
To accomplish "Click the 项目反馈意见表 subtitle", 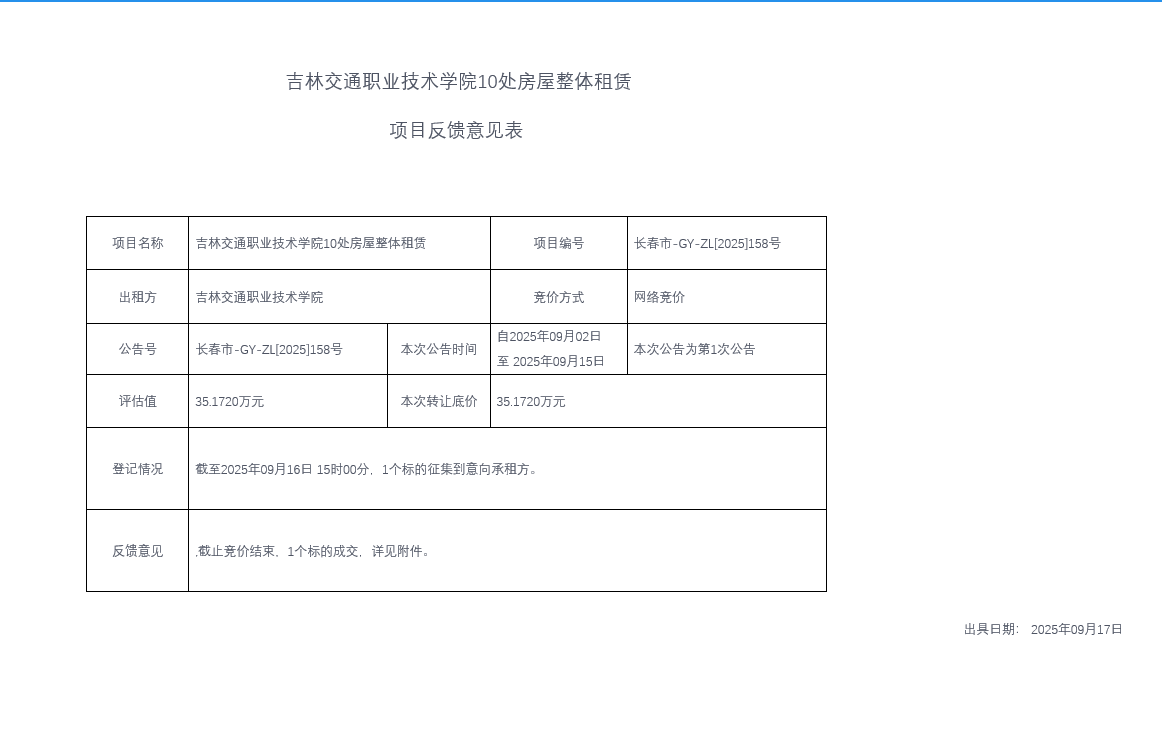I will click(x=456, y=131).
